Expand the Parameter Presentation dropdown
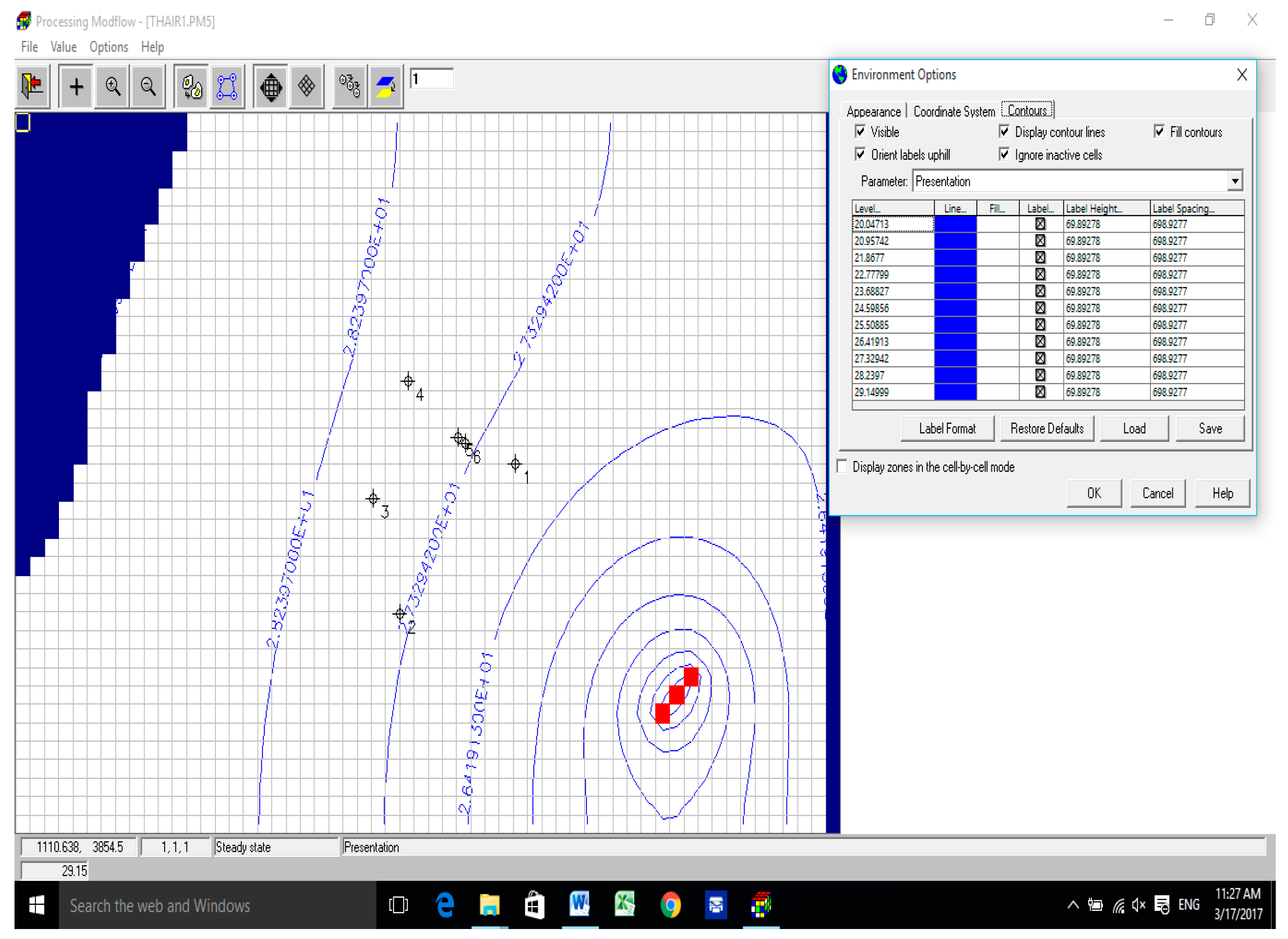This screenshot has height=939, width=1288. pyautogui.click(x=1234, y=181)
